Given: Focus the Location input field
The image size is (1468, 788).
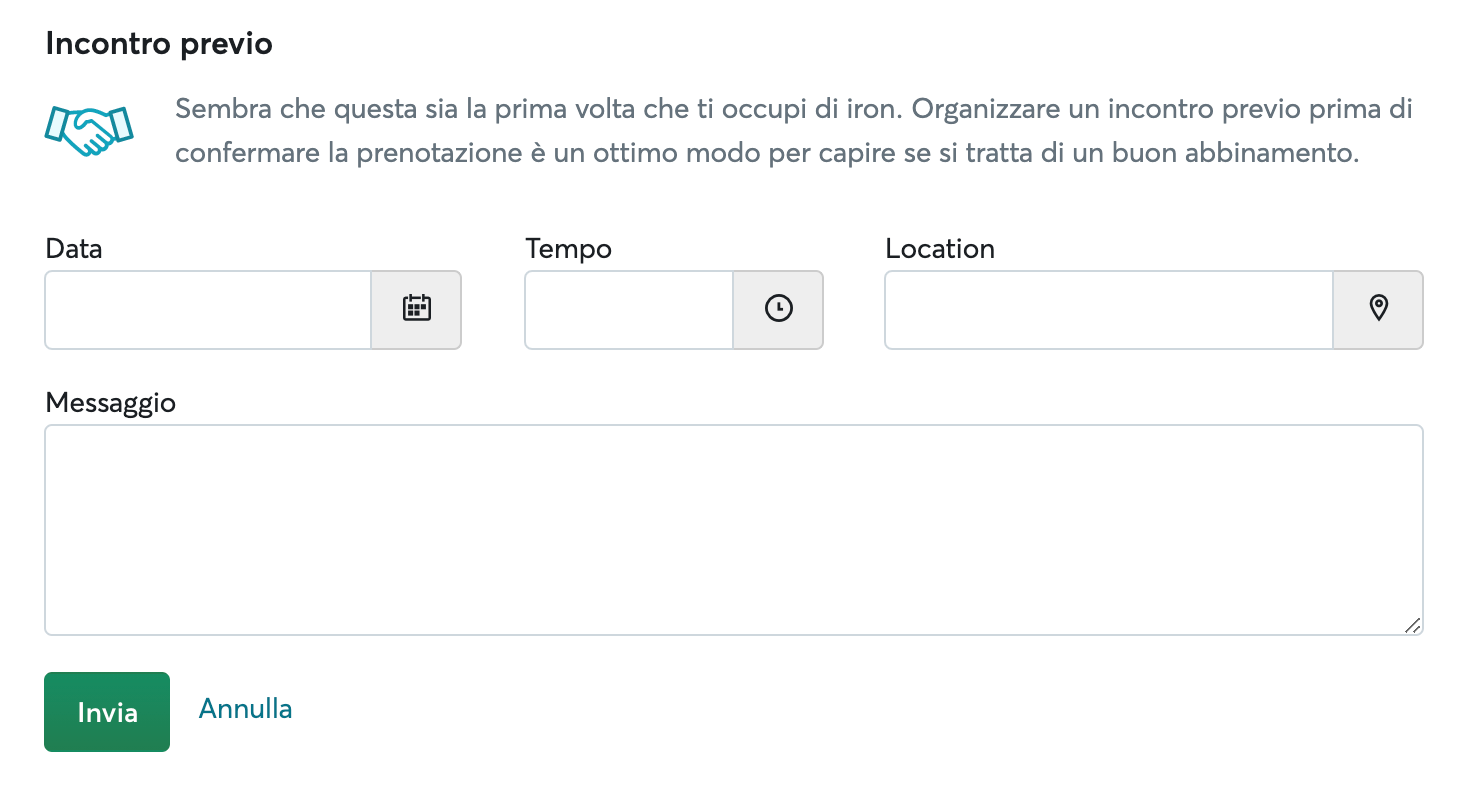Looking at the screenshot, I should (x=1109, y=310).
